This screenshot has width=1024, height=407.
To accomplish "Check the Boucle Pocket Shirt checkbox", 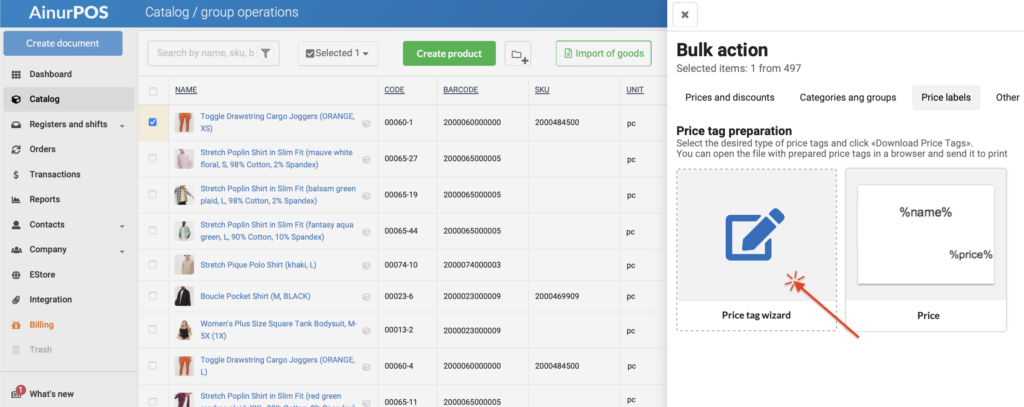I will pos(153,296).
